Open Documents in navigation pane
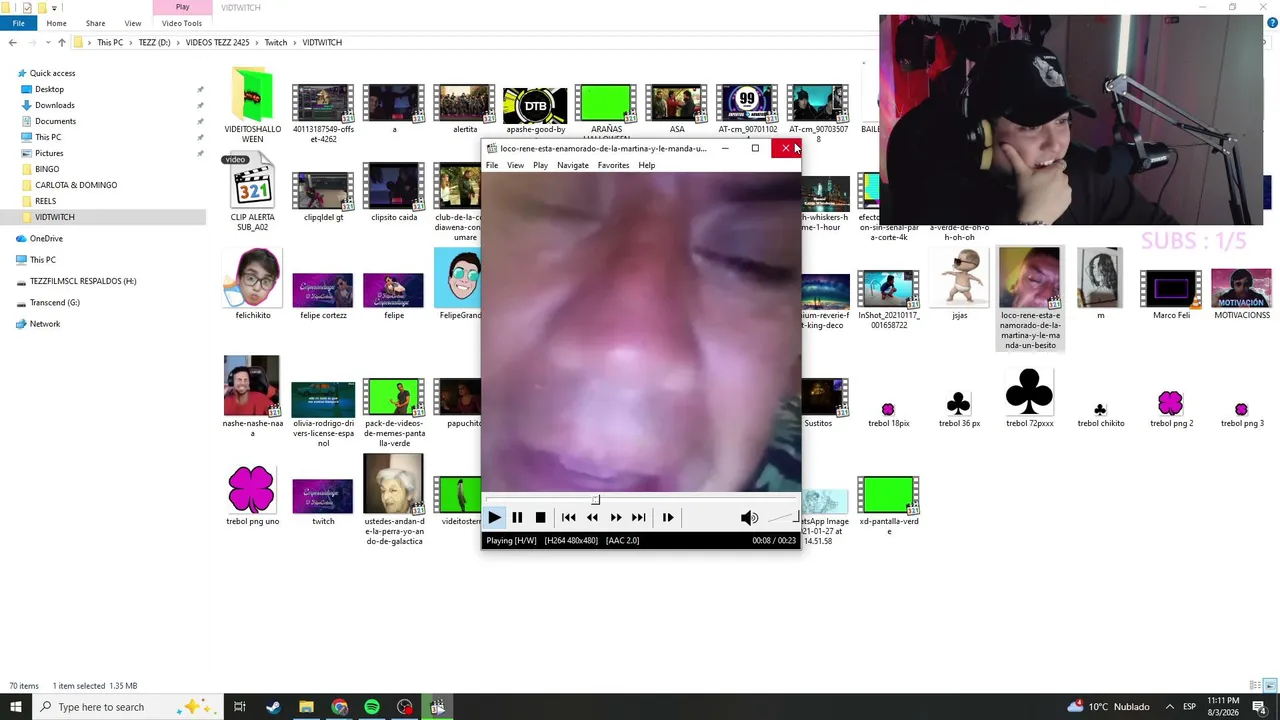Screen dimensions: 1280x720 (55, 121)
